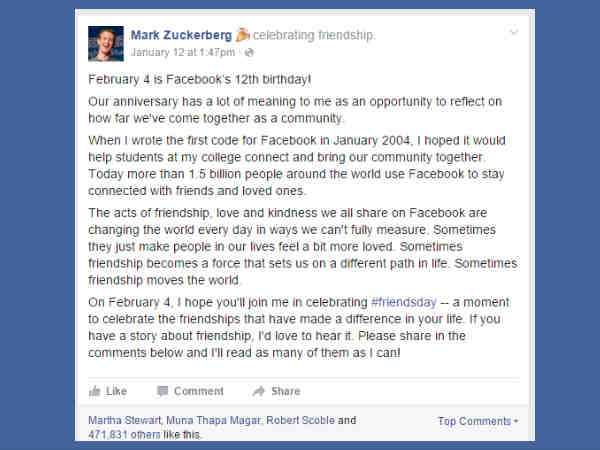Click the 'Facebook's 12th birthday' opening line
The image size is (600, 450).
199,78
